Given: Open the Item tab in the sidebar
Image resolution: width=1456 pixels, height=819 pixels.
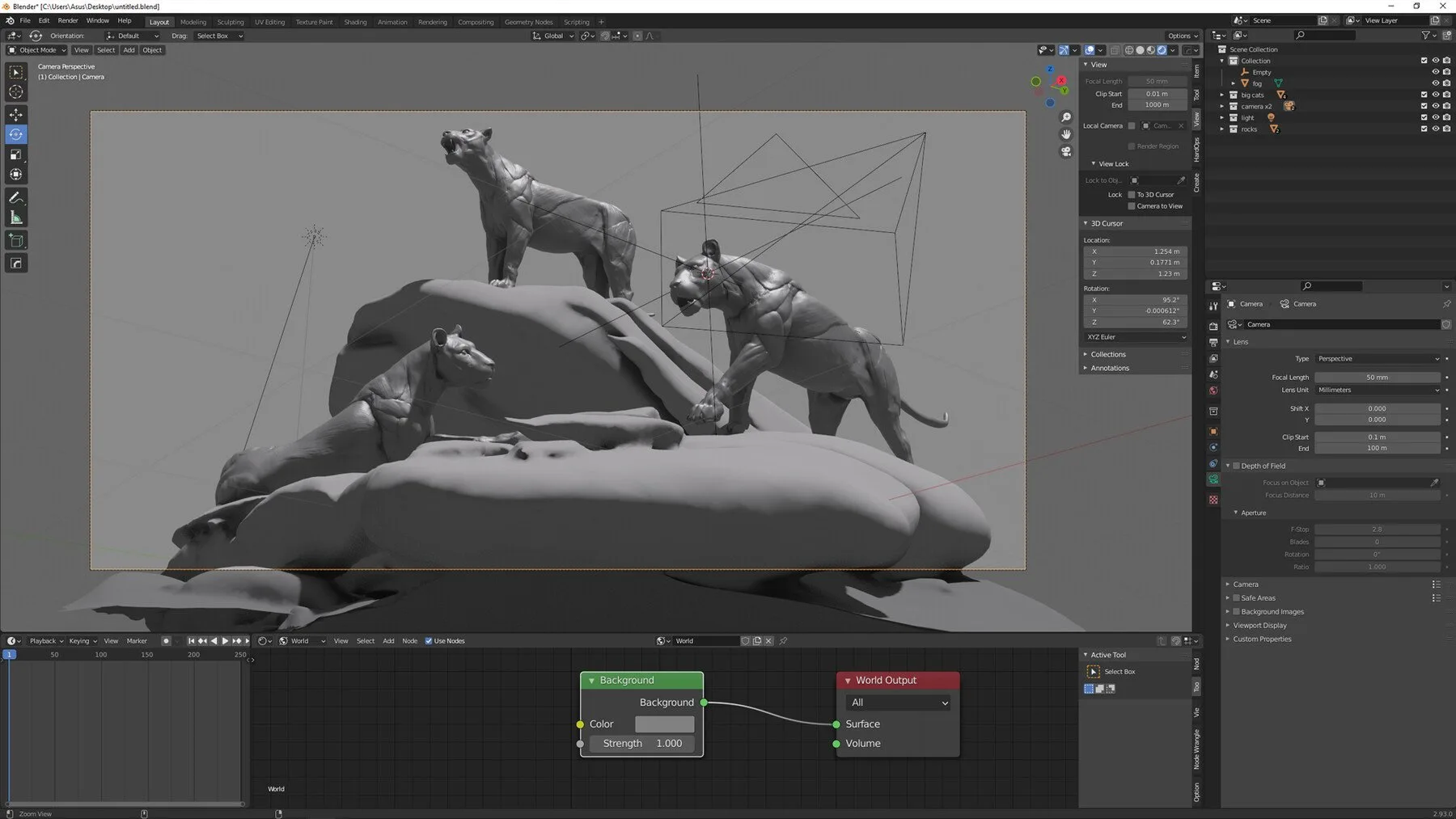Looking at the screenshot, I should pyautogui.click(x=1197, y=71).
